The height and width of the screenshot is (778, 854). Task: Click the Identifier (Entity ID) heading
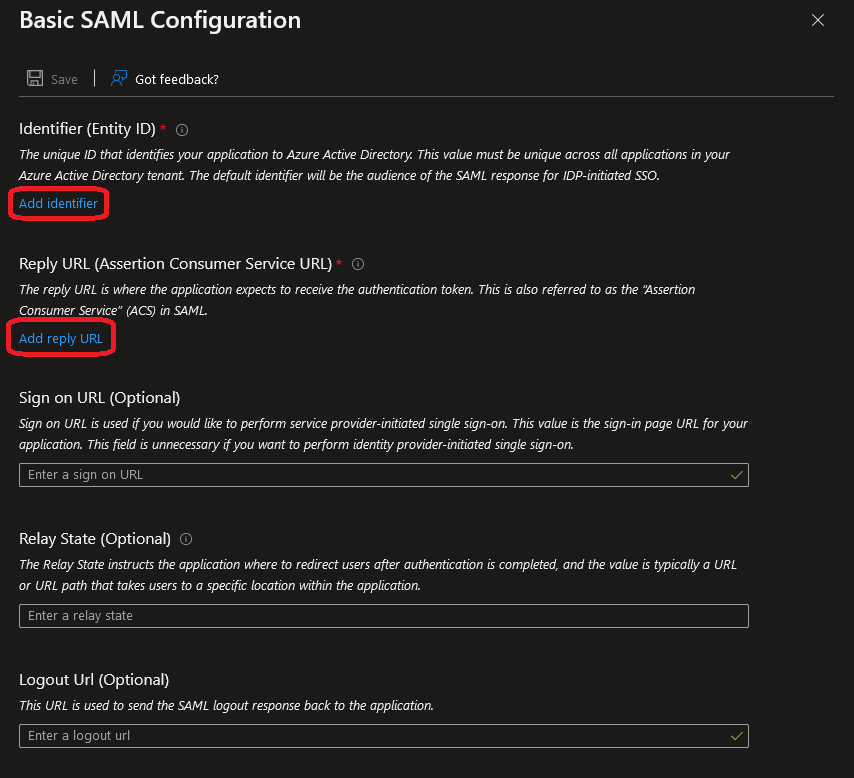87,129
